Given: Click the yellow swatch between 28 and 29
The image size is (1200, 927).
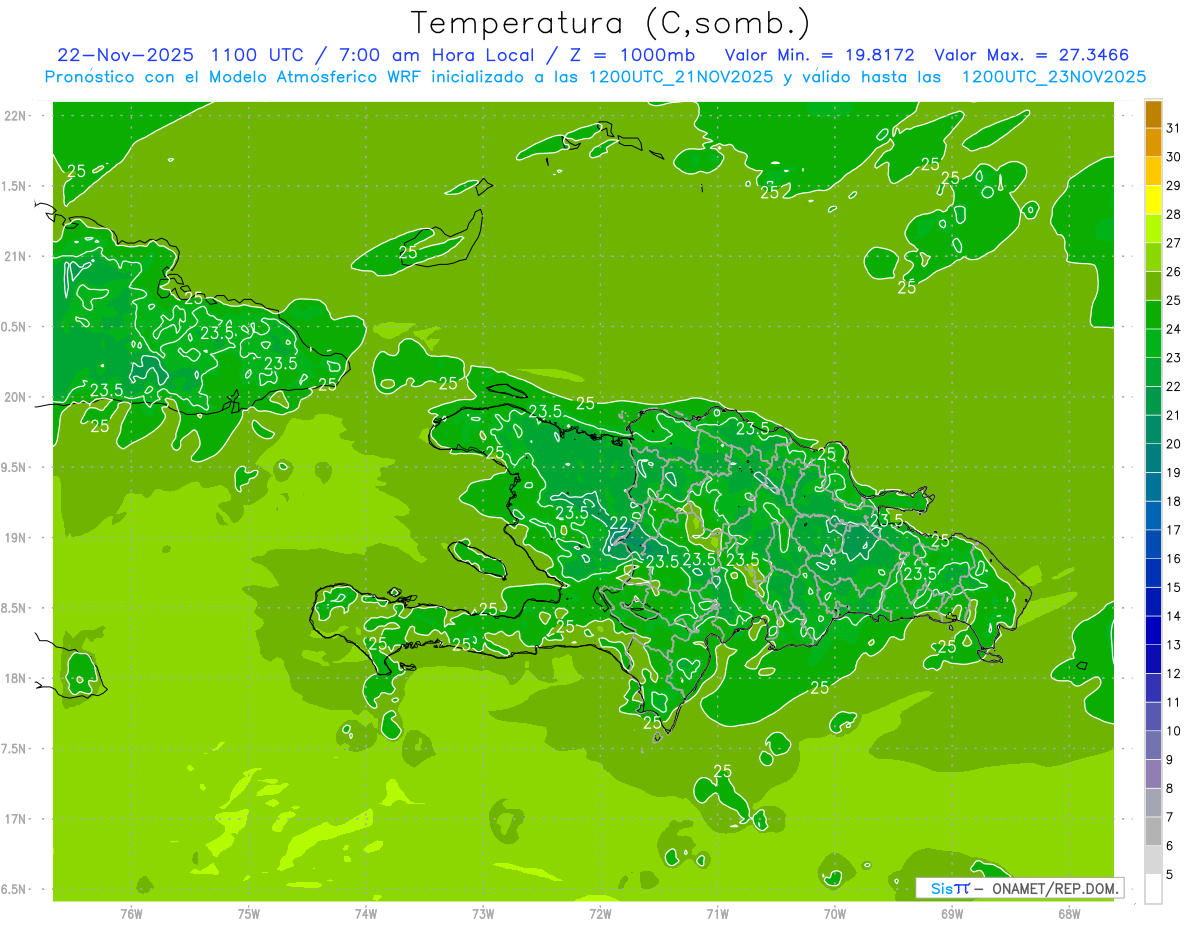Looking at the screenshot, I should coord(1153,200).
